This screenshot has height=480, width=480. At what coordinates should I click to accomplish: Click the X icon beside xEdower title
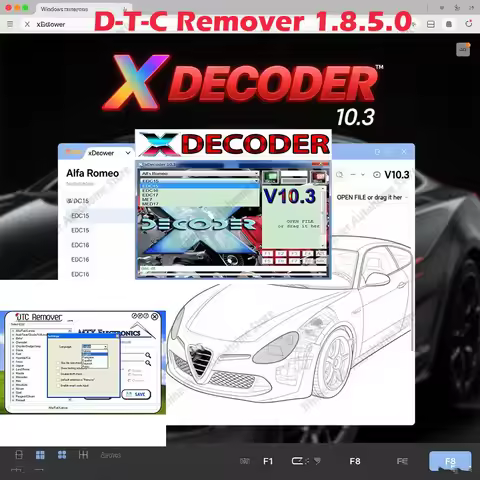point(27,24)
